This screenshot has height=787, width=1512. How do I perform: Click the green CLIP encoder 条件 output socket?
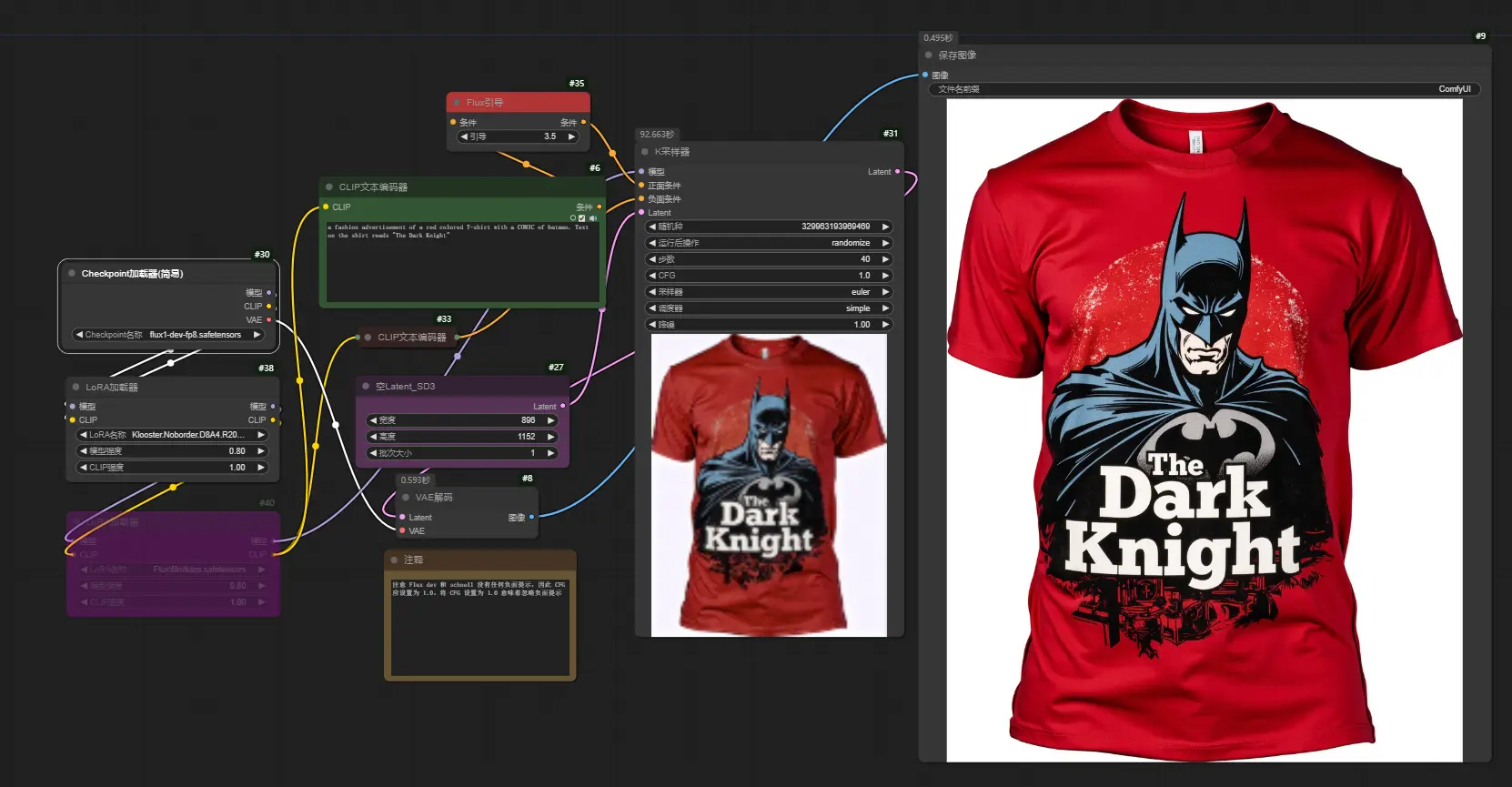[x=599, y=207]
